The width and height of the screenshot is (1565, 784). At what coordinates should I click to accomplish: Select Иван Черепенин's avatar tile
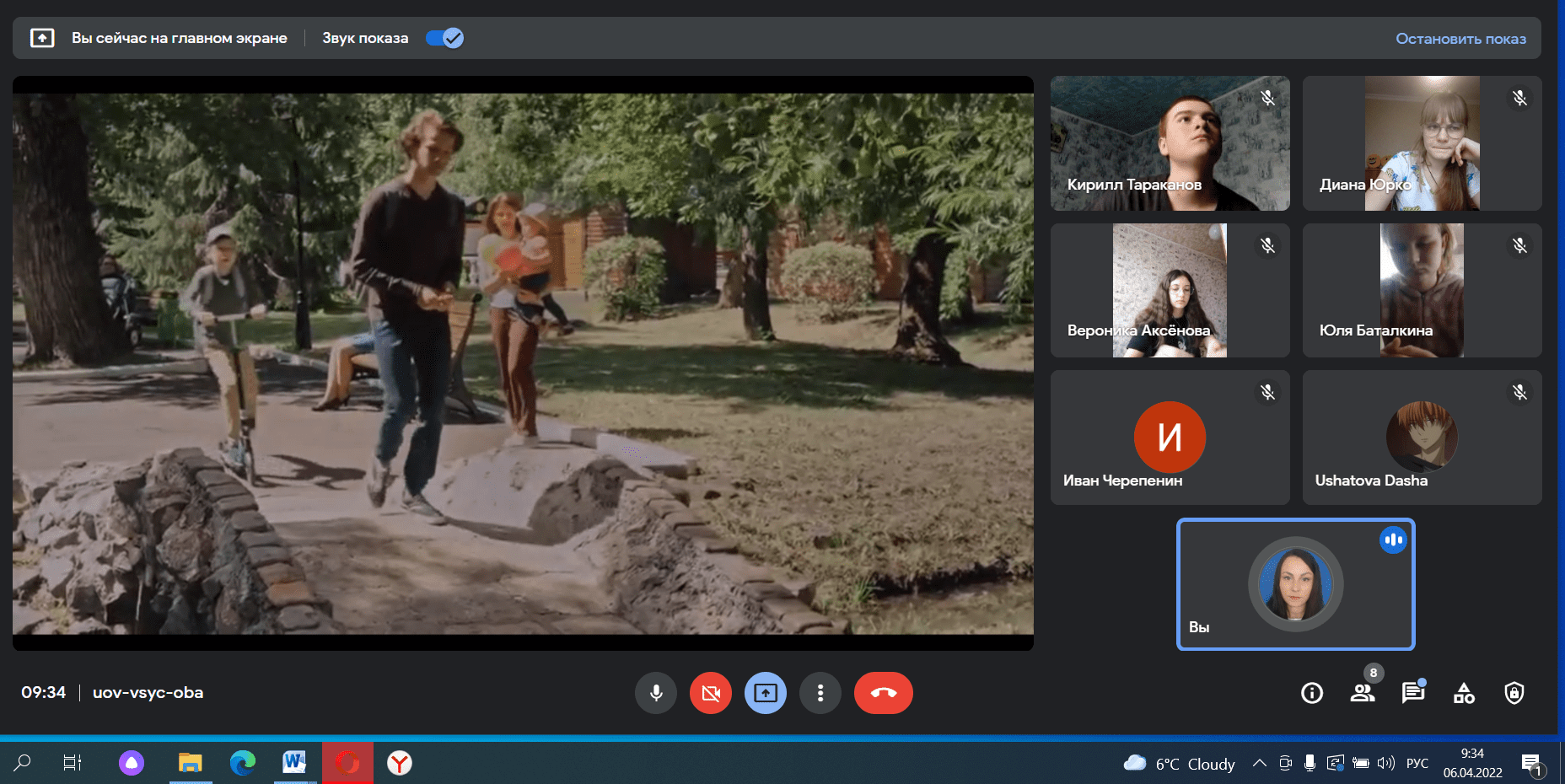pos(1170,438)
